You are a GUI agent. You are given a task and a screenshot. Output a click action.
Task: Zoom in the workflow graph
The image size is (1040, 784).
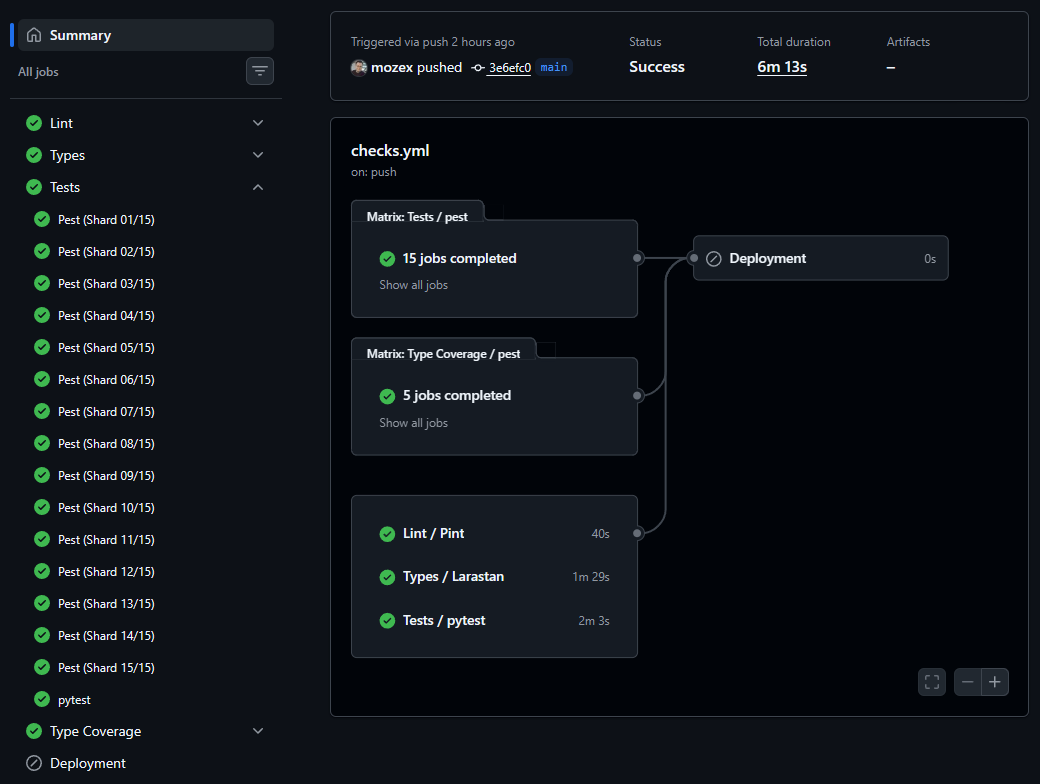995,682
